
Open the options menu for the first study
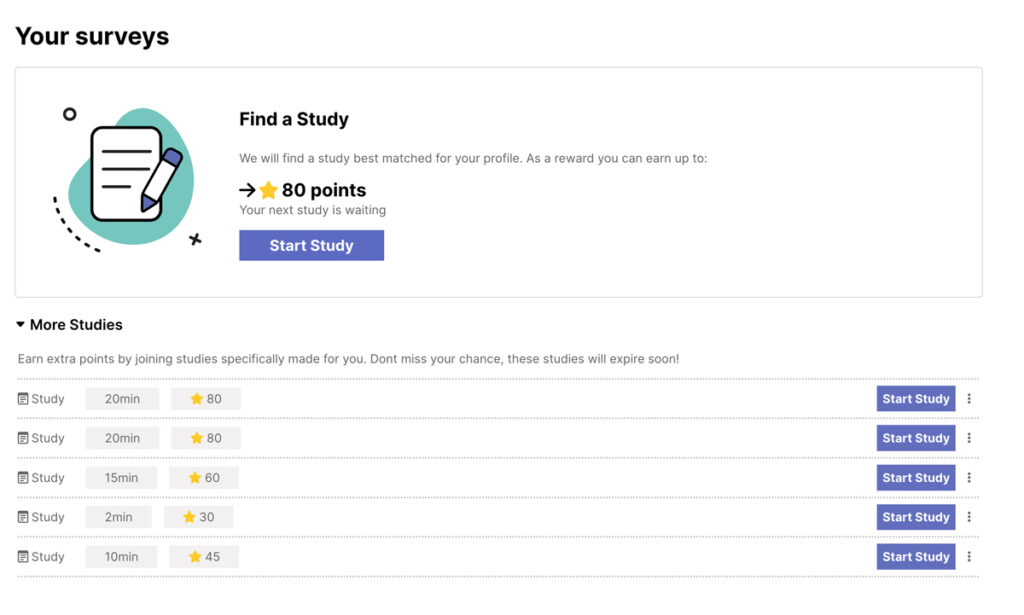pyautogui.click(x=970, y=398)
